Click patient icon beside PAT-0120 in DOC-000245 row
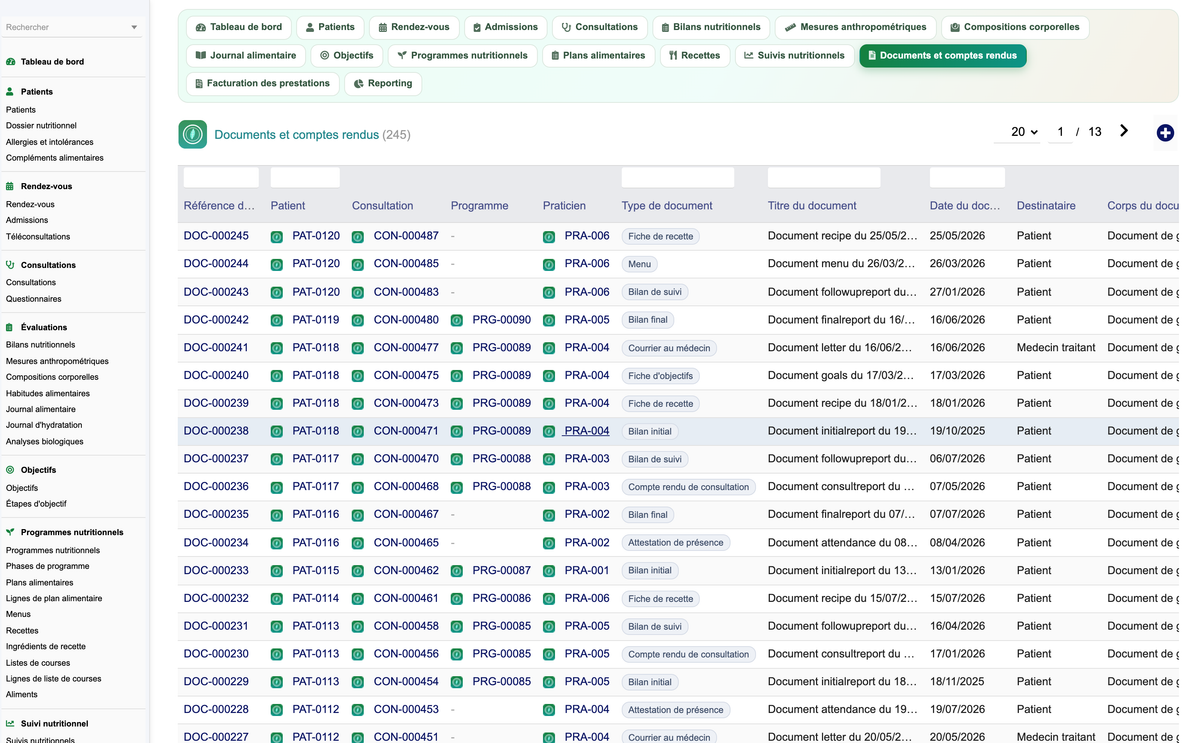The width and height of the screenshot is (1200, 743). (277, 237)
